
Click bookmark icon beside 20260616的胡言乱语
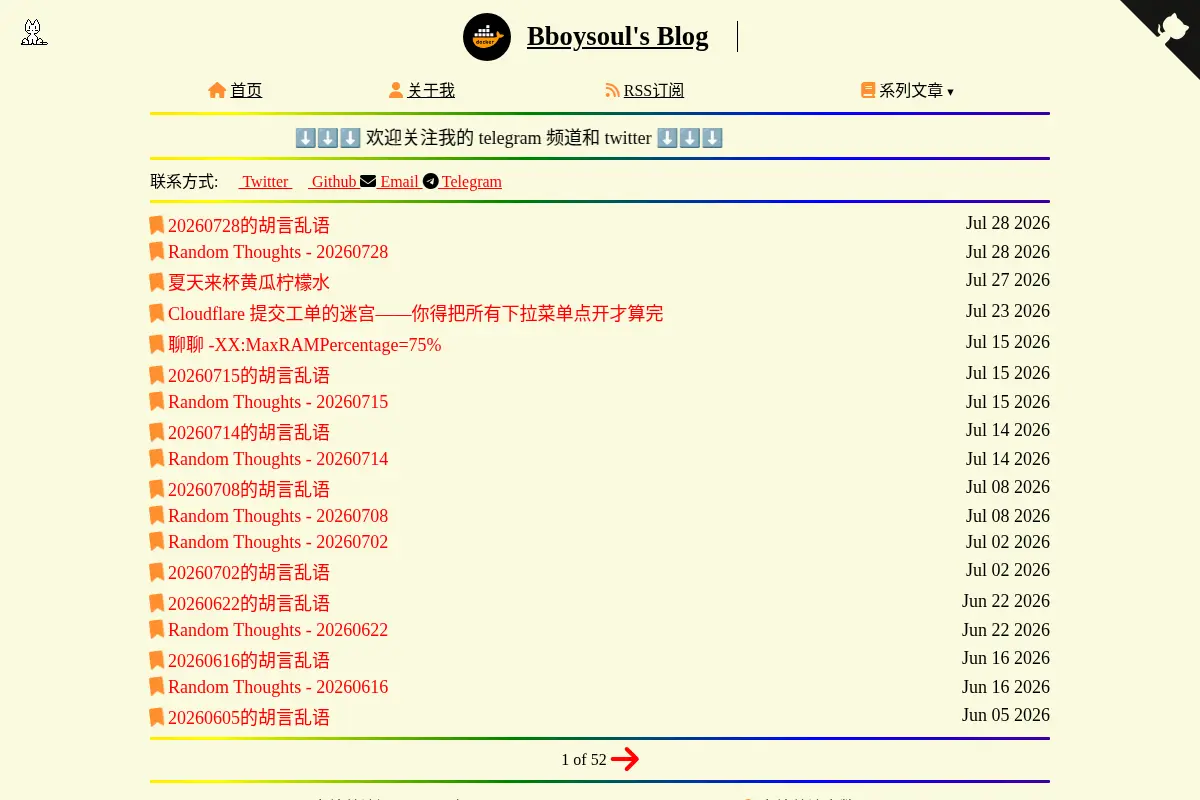157,660
